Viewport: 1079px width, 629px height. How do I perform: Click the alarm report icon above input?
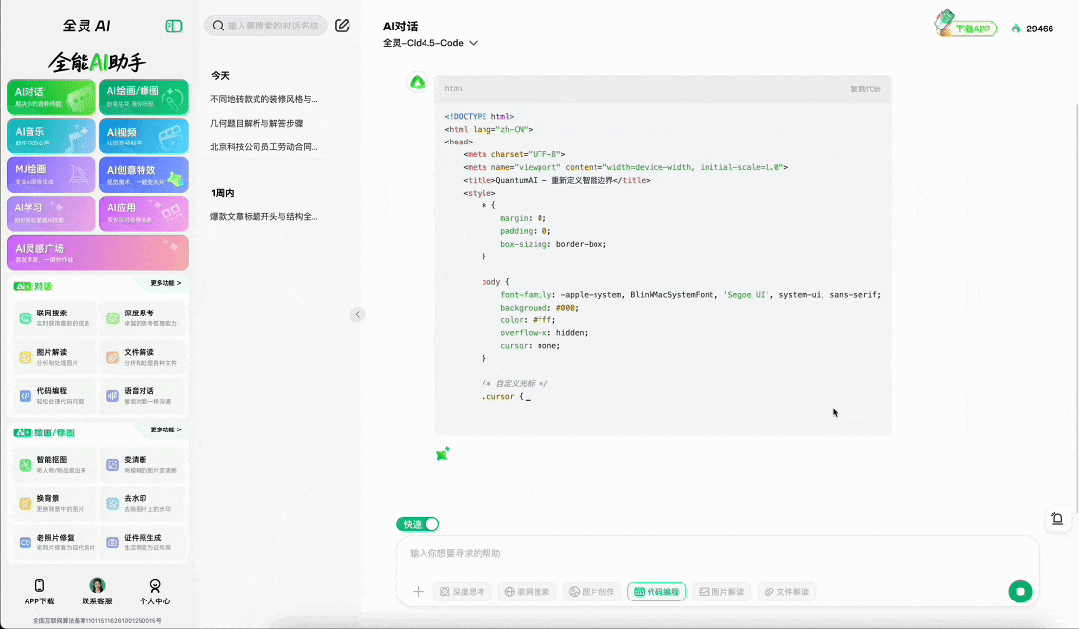pos(1057,519)
